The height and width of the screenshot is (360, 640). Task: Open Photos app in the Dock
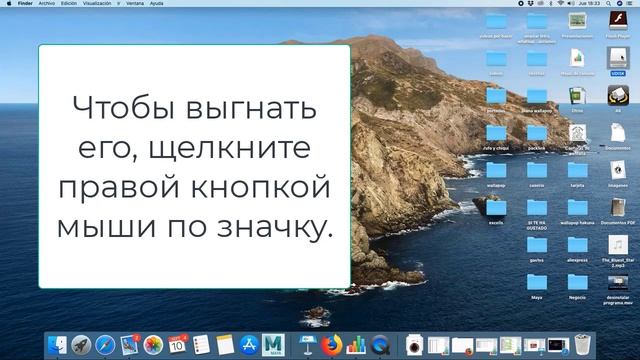click(x=153, y=345)
